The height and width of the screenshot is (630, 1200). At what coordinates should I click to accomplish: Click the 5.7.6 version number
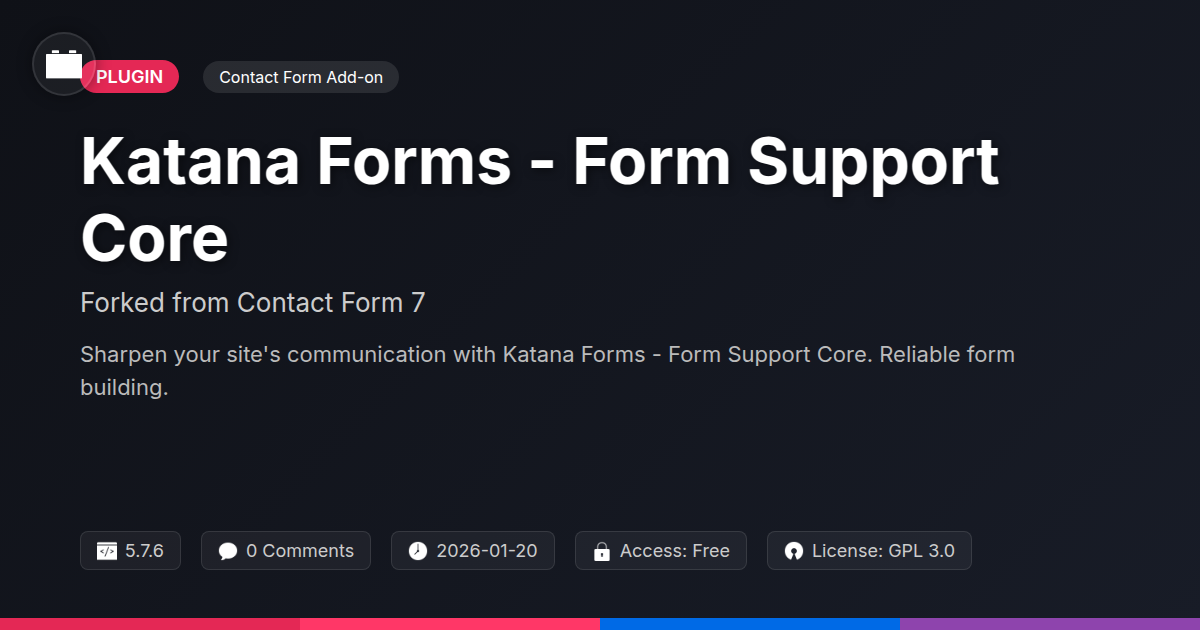pyautogui.click(x=144, y=551)
